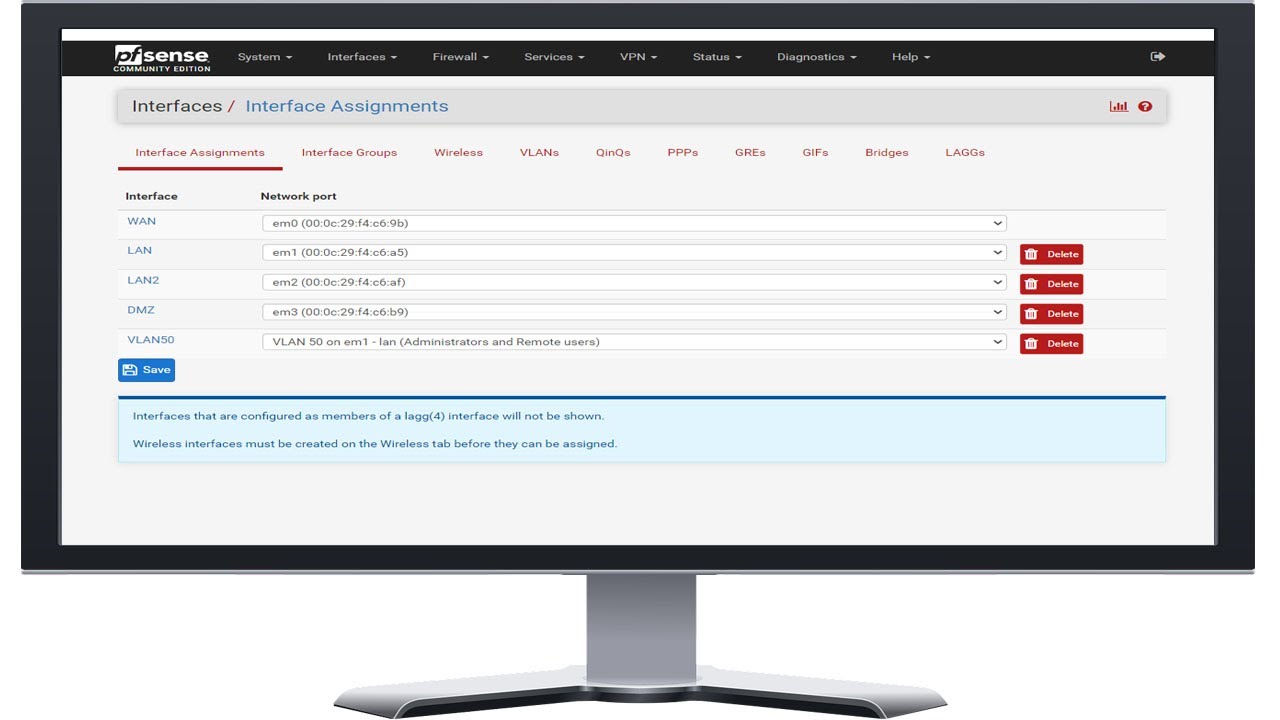Viewport: 1280px width, 720px height.
Task: Open LAN network port dropdown showing em1
Action: (x=634, y=253)
